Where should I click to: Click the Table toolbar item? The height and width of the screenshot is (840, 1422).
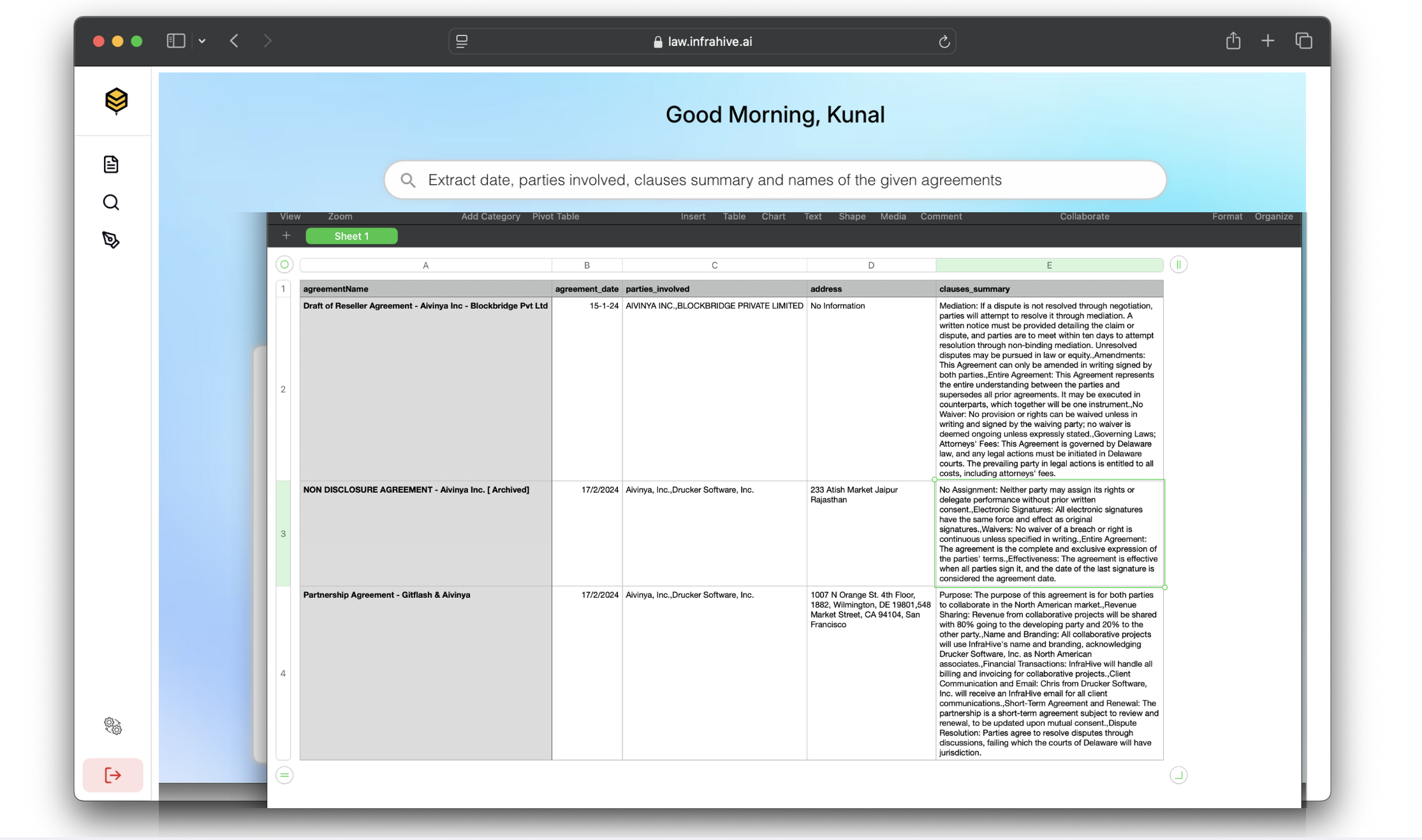click(x=734, y=217)
